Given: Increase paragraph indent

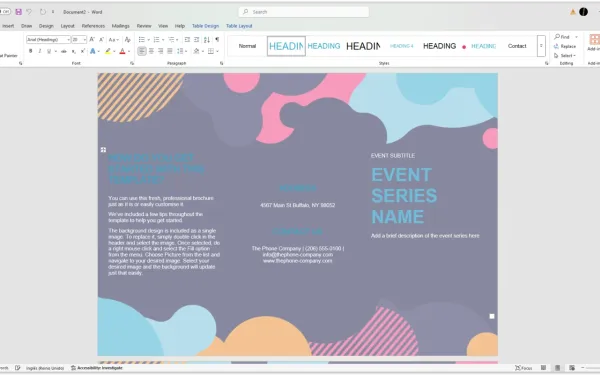Looking at the screenshot, I should tap(196, 39).
